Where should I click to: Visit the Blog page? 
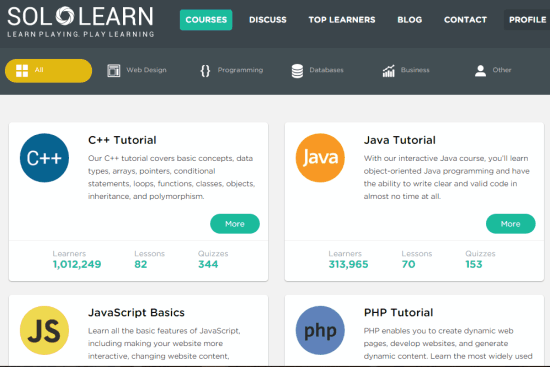point(410,20)
